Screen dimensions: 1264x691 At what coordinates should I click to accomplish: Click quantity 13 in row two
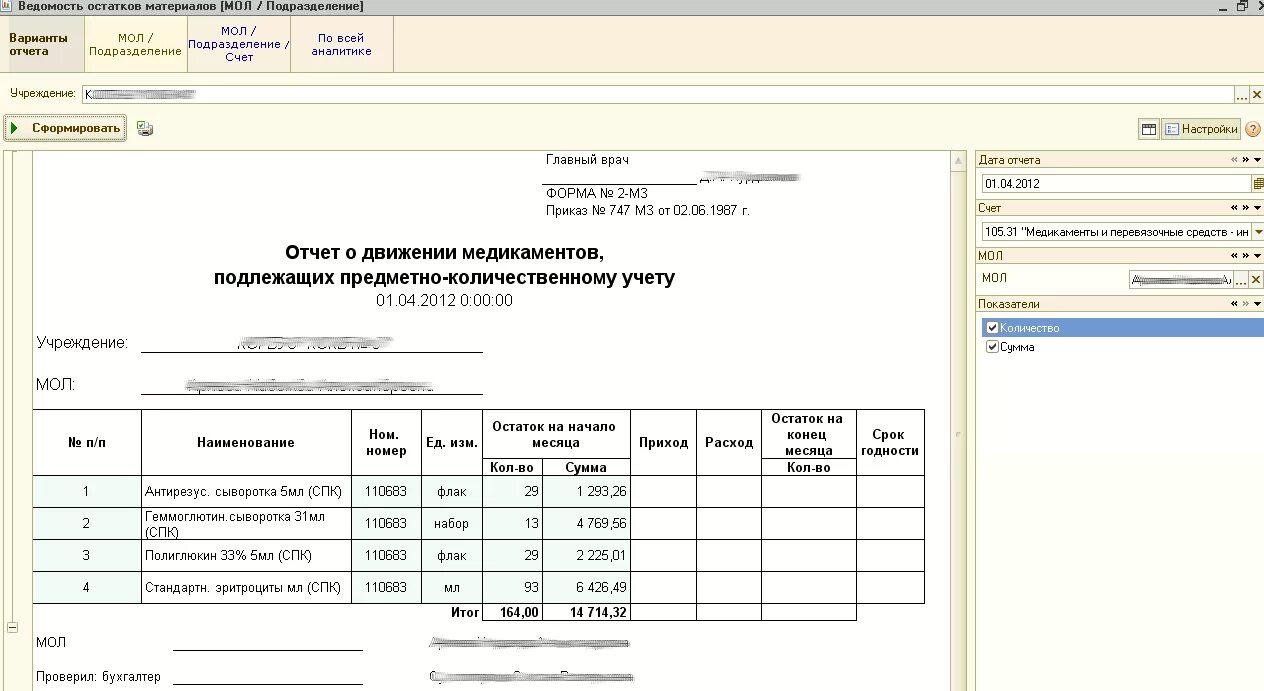(x=512, y=524)
